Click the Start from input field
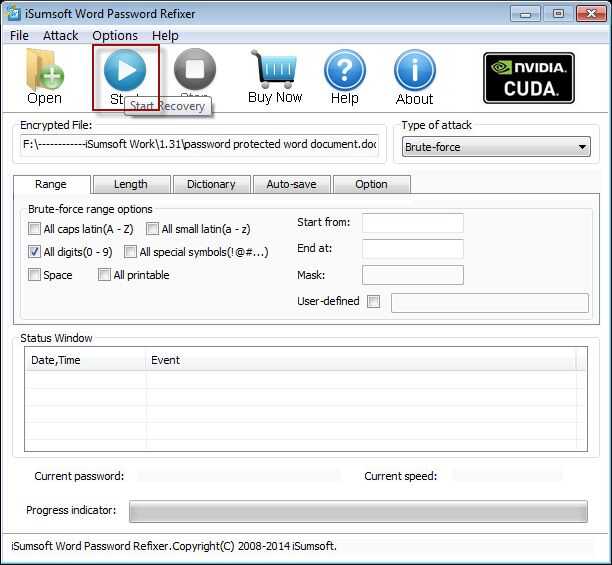Viewport: 612px width, 565px height. click(413, 223)
